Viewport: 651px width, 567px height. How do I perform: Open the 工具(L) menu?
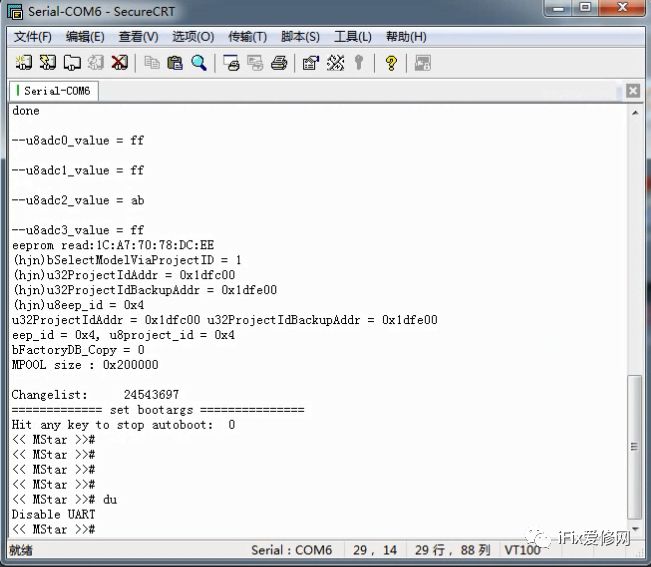pos(352,37)
